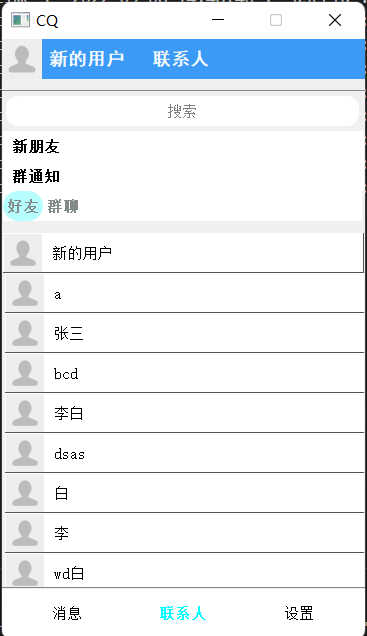Open contact 白 from the friends list
This screenshot has width=367, height=636.
click(x=185, y=492)
